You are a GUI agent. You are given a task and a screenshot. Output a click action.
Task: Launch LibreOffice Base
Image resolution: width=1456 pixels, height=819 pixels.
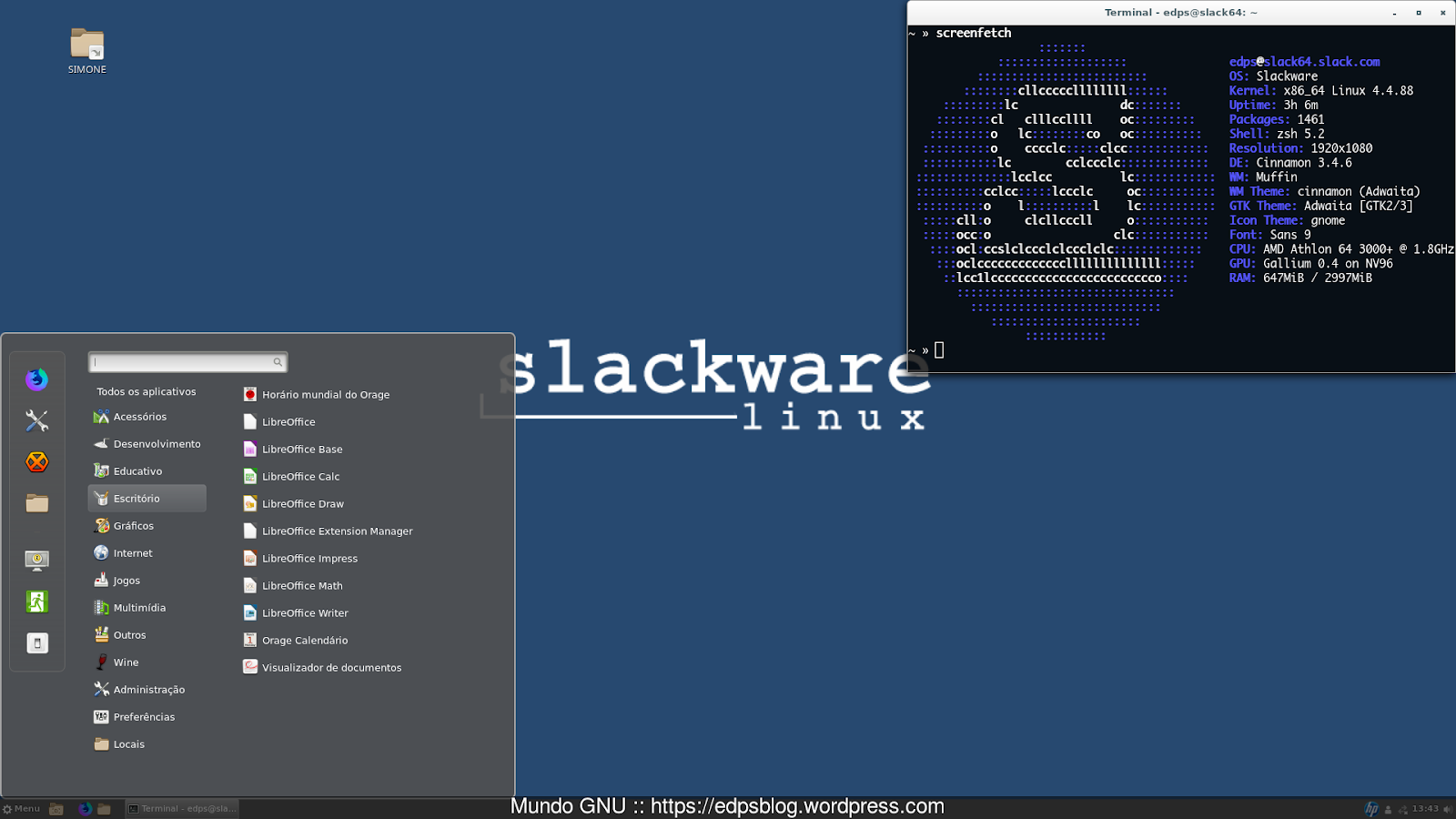293,450
